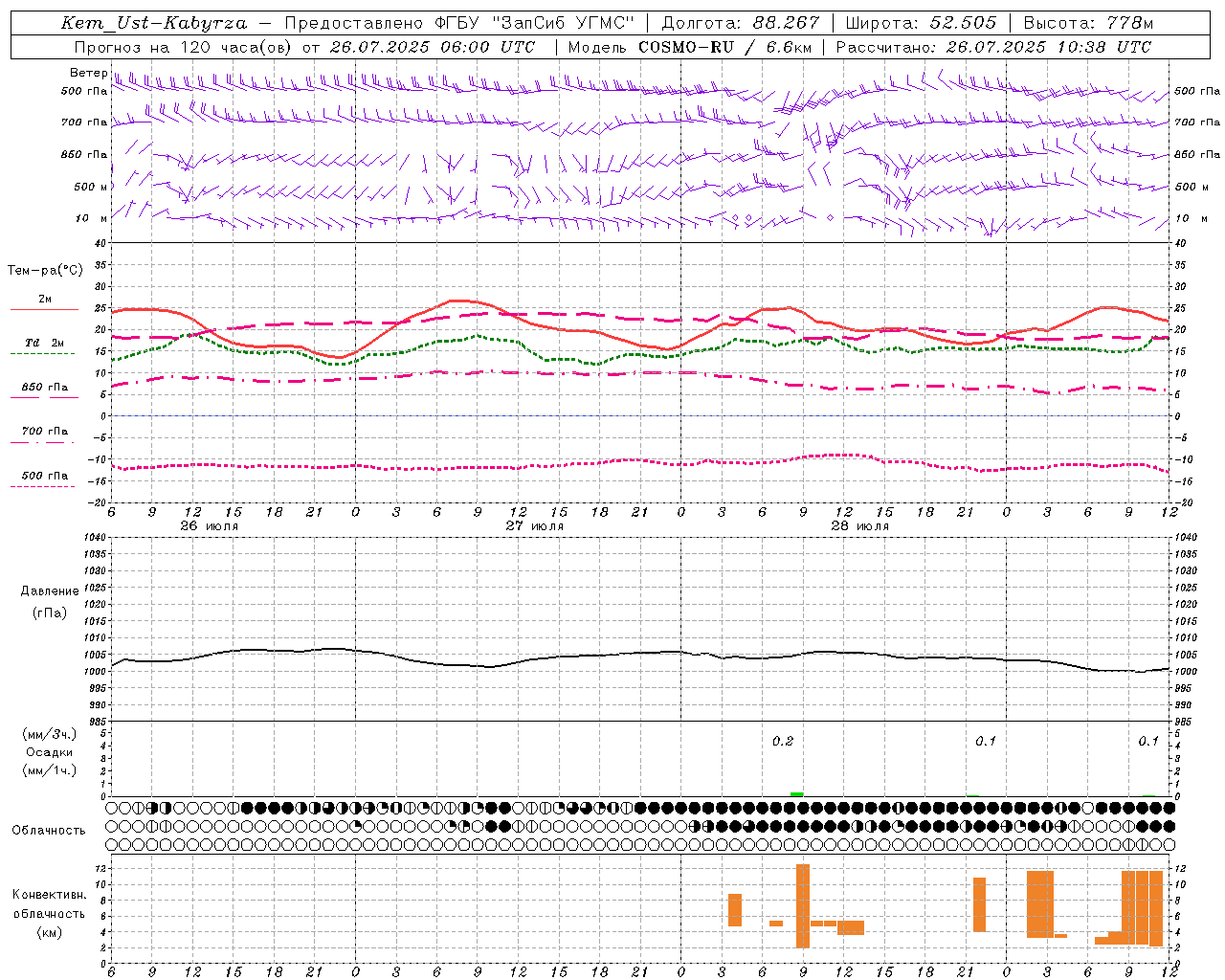Click the Давление pressure panel label

[50, 591]
